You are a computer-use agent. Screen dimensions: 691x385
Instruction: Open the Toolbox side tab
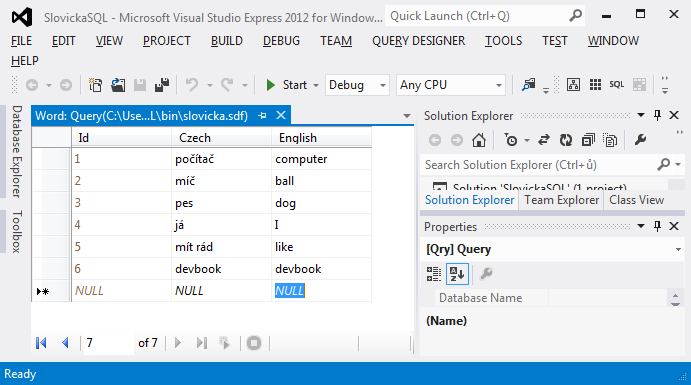point(16,231)
